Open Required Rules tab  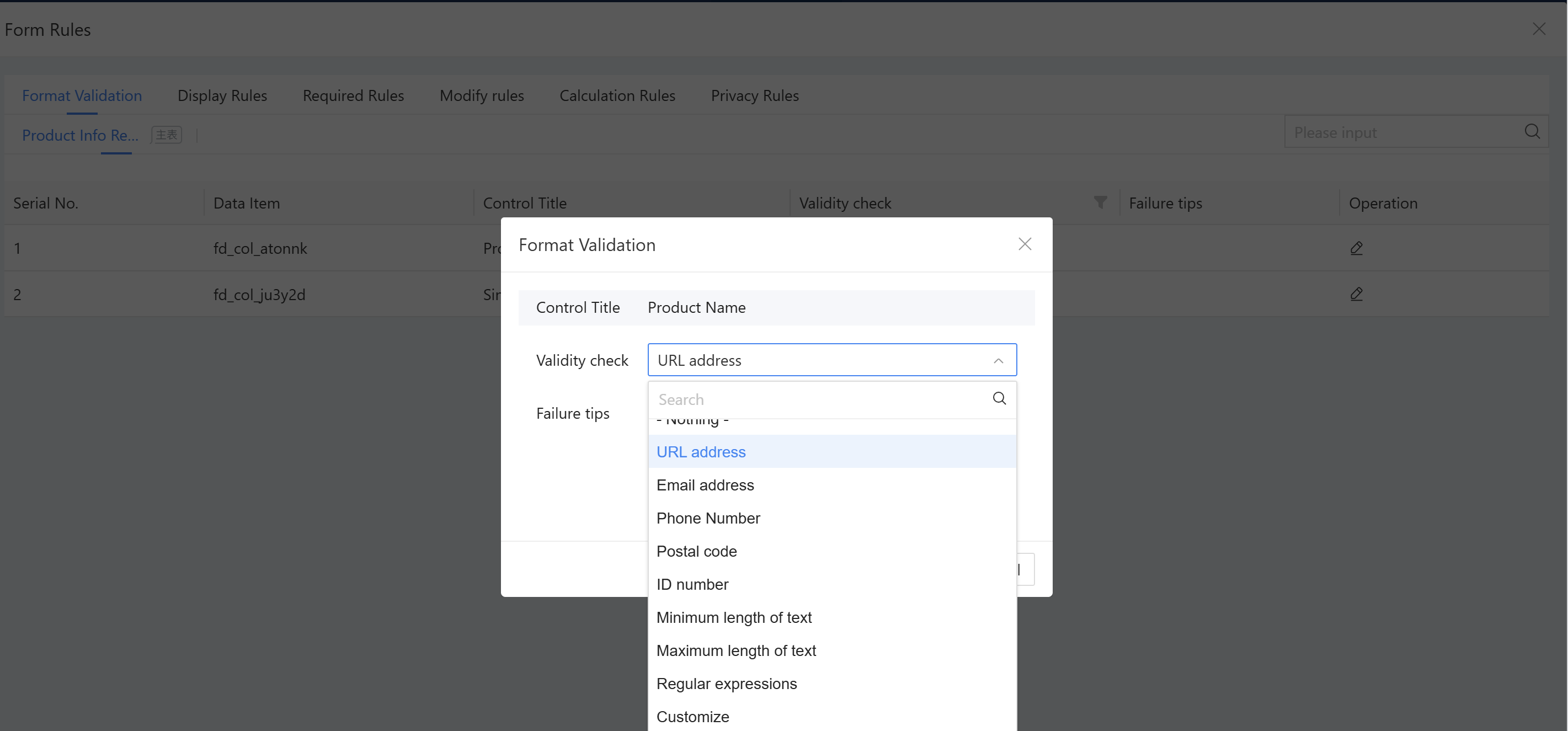click(x=353, y=95)
